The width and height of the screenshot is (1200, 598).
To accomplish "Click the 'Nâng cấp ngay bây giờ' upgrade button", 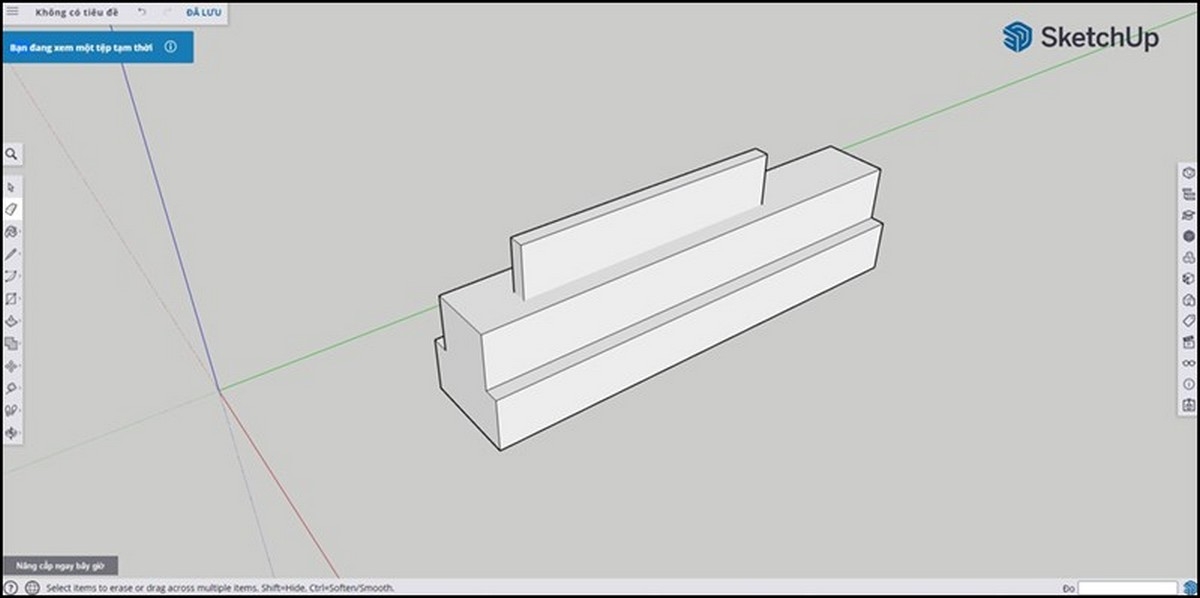I will [x=60, y=565].
